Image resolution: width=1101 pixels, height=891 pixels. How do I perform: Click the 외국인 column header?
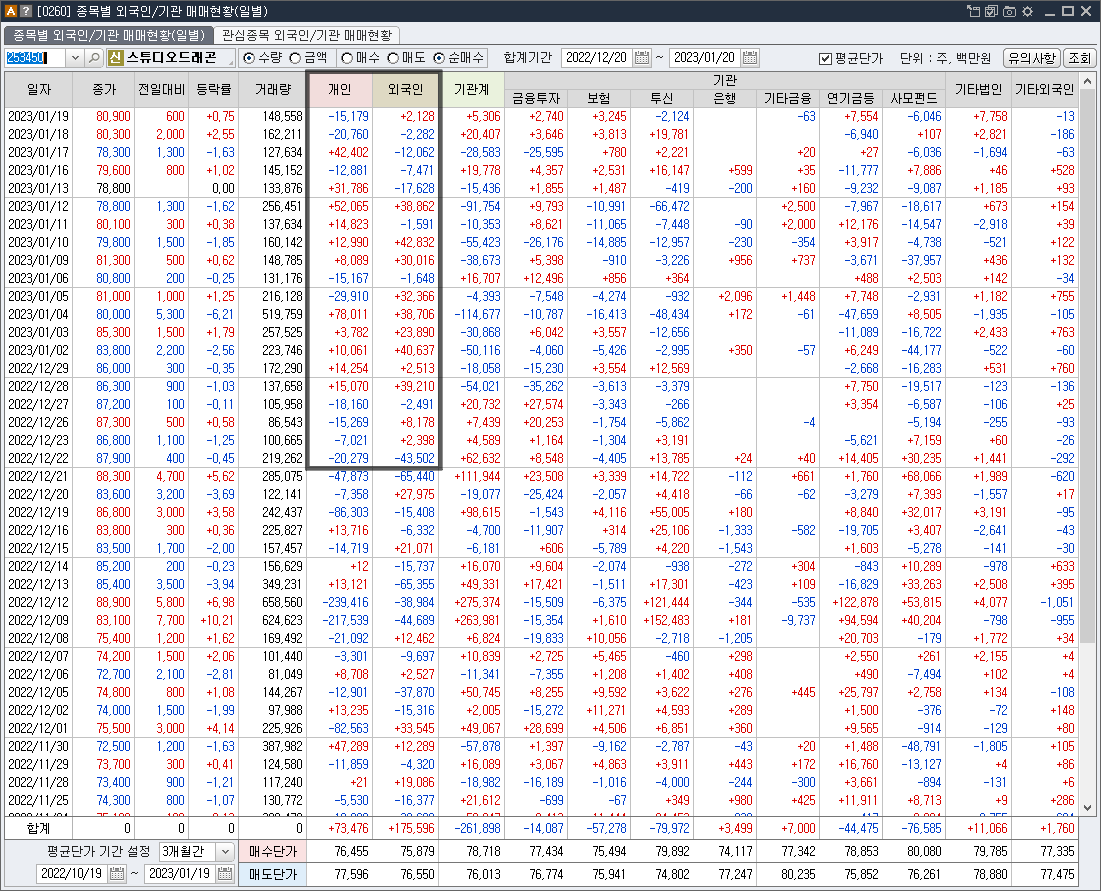(x=406, y=89)
